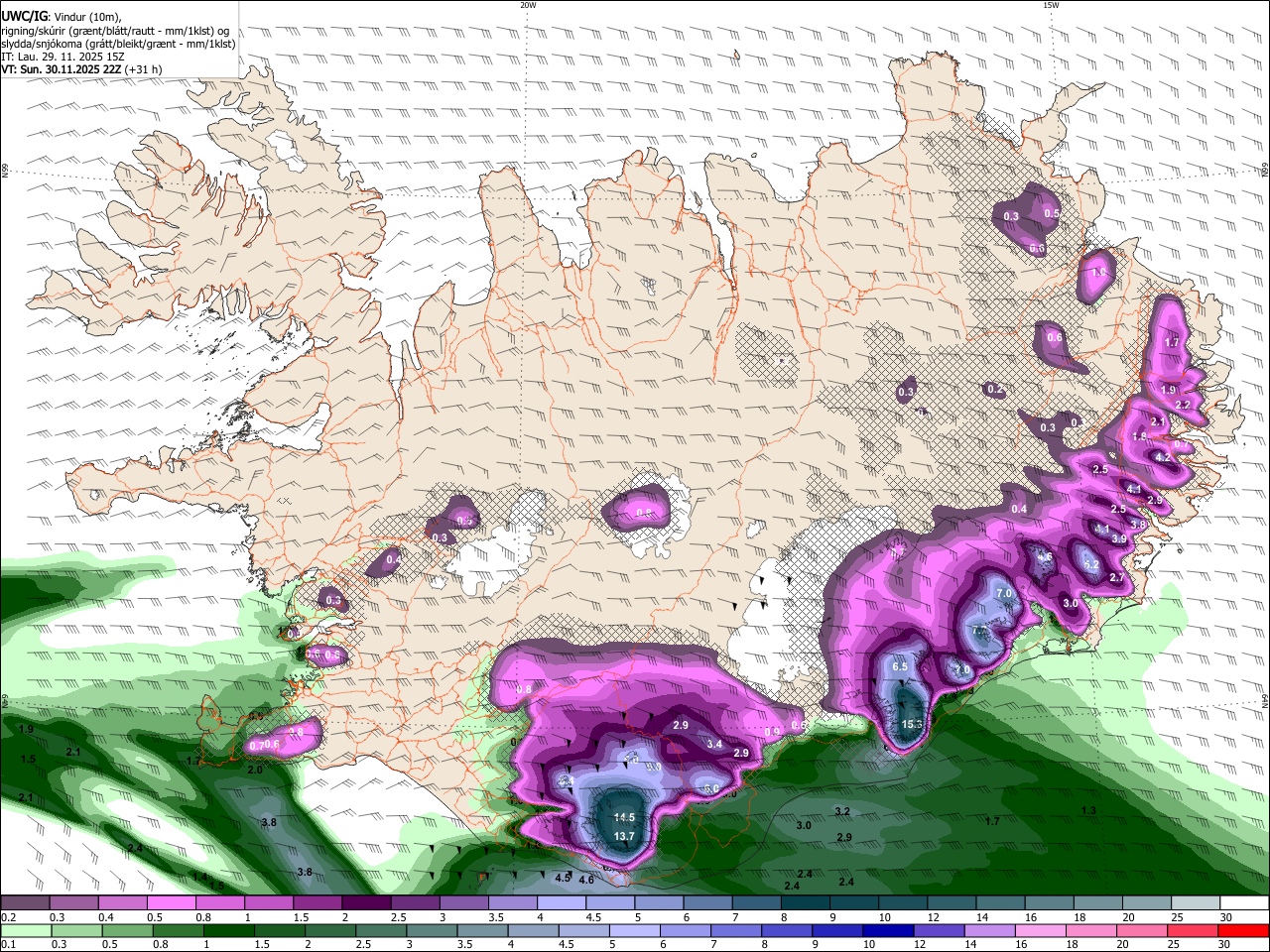Click the 20W longitude label
The height and width of the screenshot is (952, 1270).
528,5
